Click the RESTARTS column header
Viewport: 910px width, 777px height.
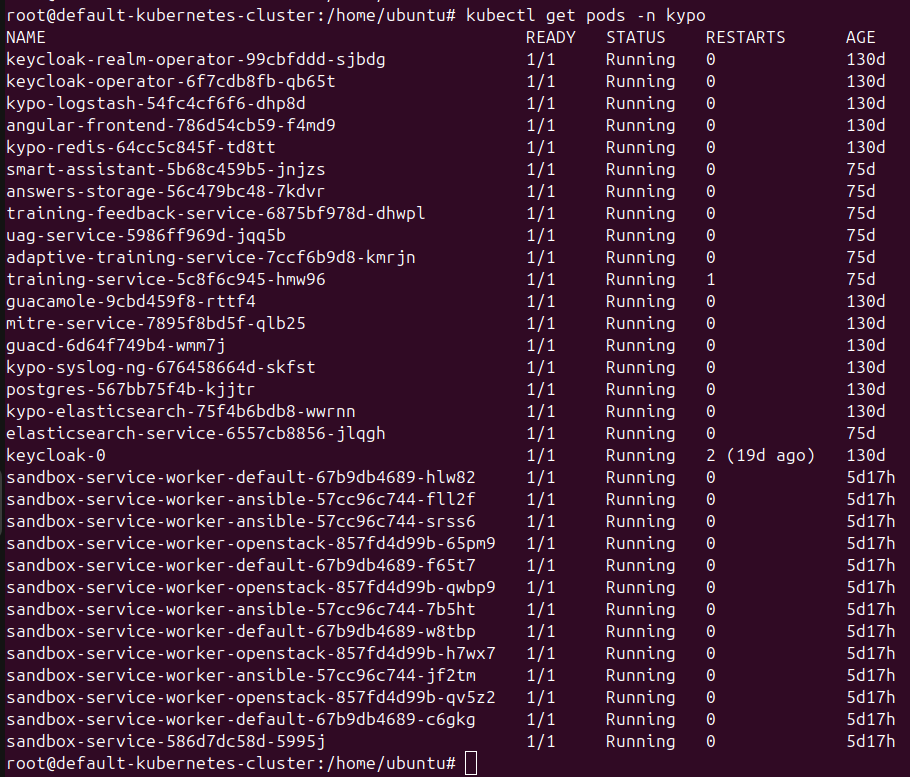tap(745, 38)
